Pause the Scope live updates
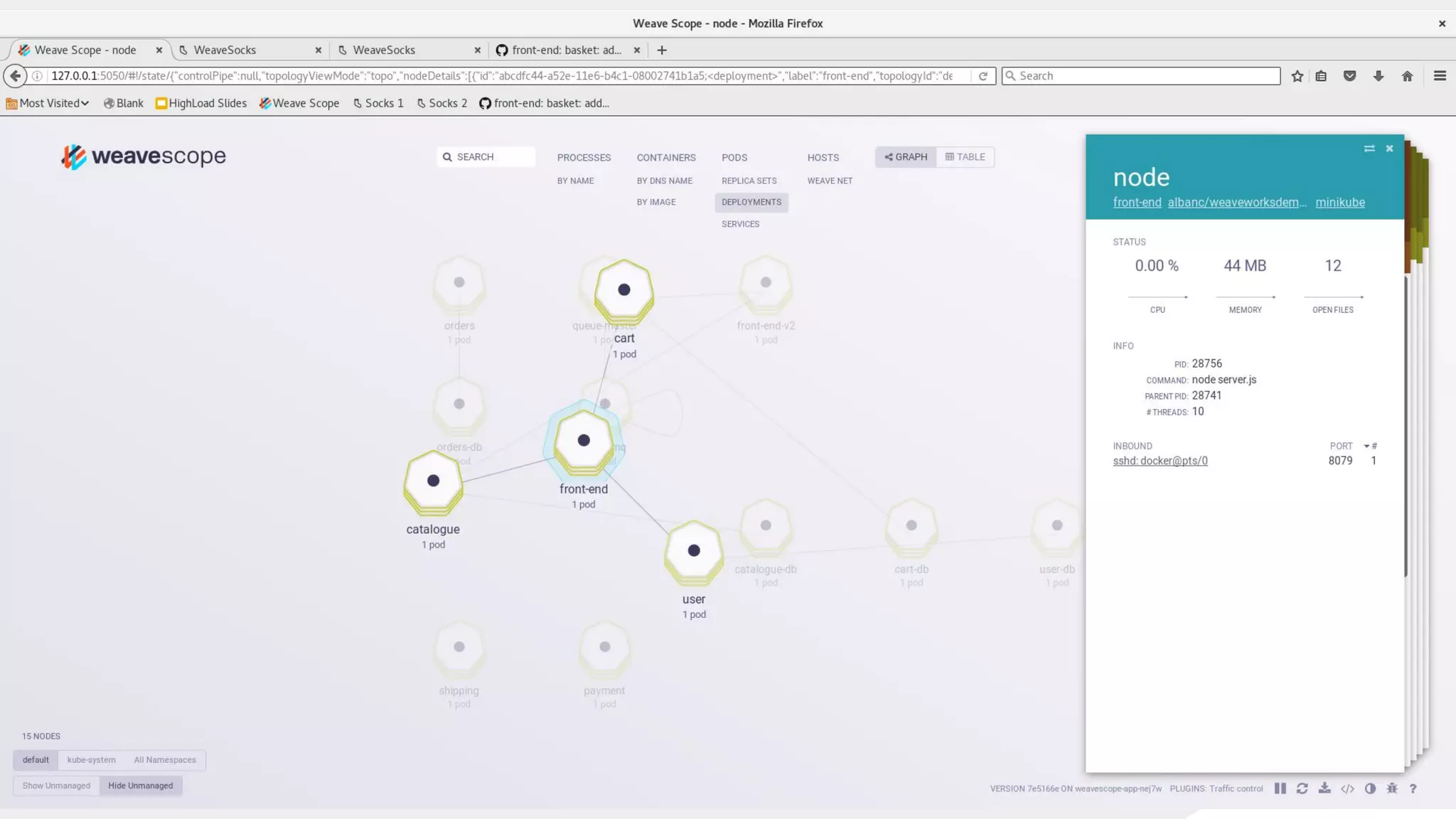The image size is (1456, 819). point(1280,788)
